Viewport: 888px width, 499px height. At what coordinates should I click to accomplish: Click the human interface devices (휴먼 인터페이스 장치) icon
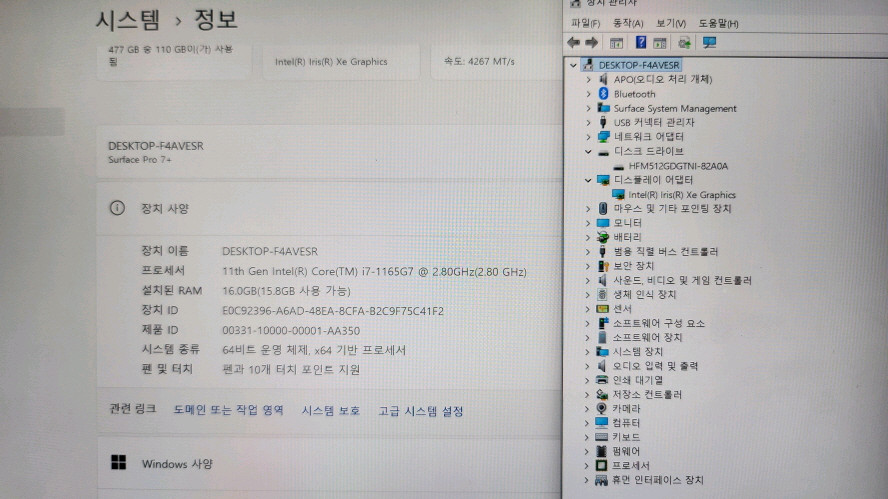601,480
